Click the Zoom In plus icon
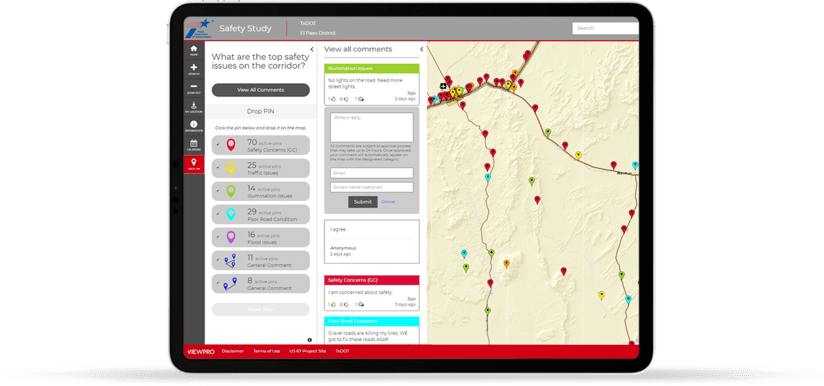The height and width of the screenshot is (386, 824). click(x=194, y=69)
